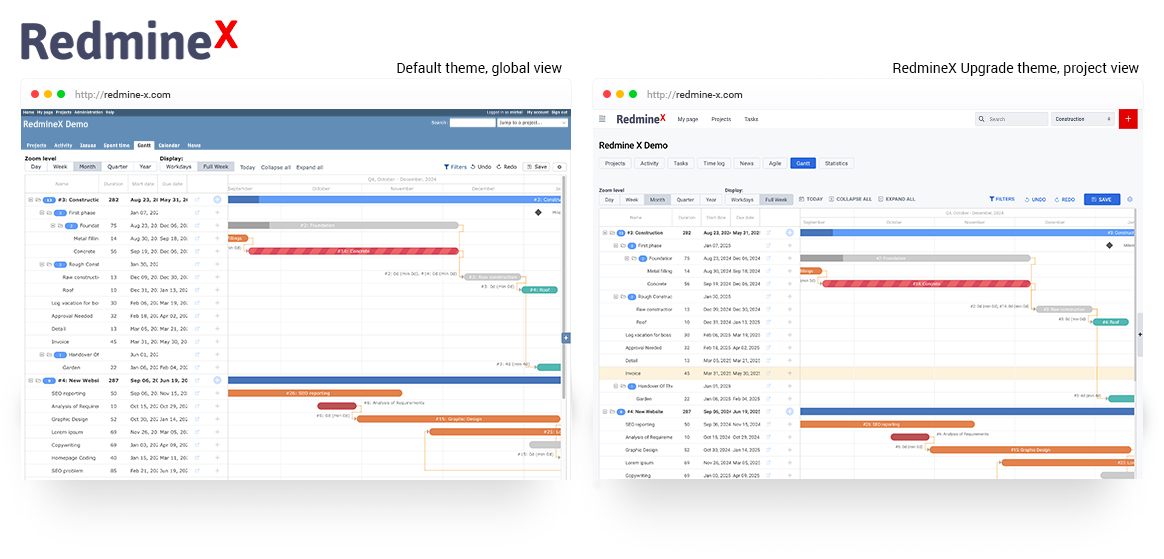Viewport: 1164px width, 559px height.
Task: Open Time log tab in Upgrade theme
Action: [714, 163]
